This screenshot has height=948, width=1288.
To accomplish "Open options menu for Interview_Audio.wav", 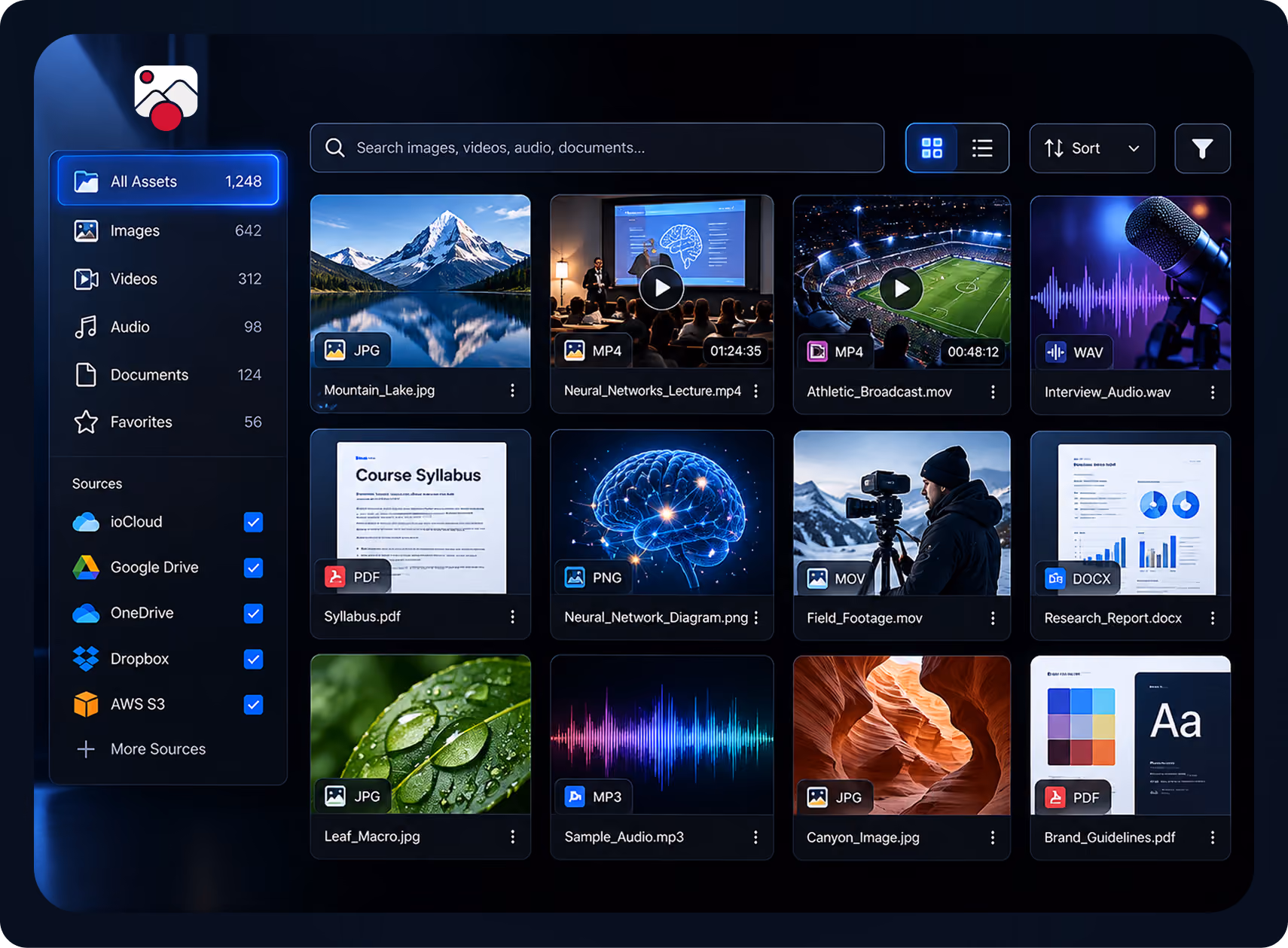I will pyautogui.click(x=1213, y=392).
